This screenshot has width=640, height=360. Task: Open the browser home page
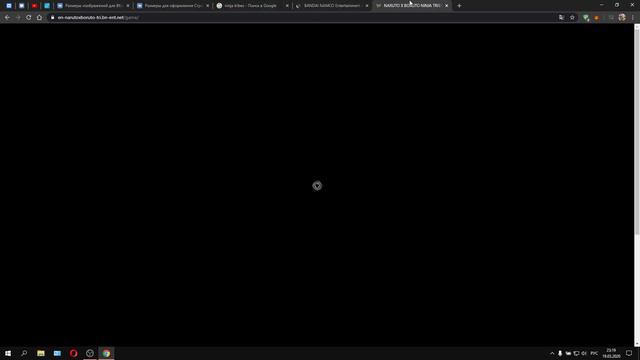[39, 18]
